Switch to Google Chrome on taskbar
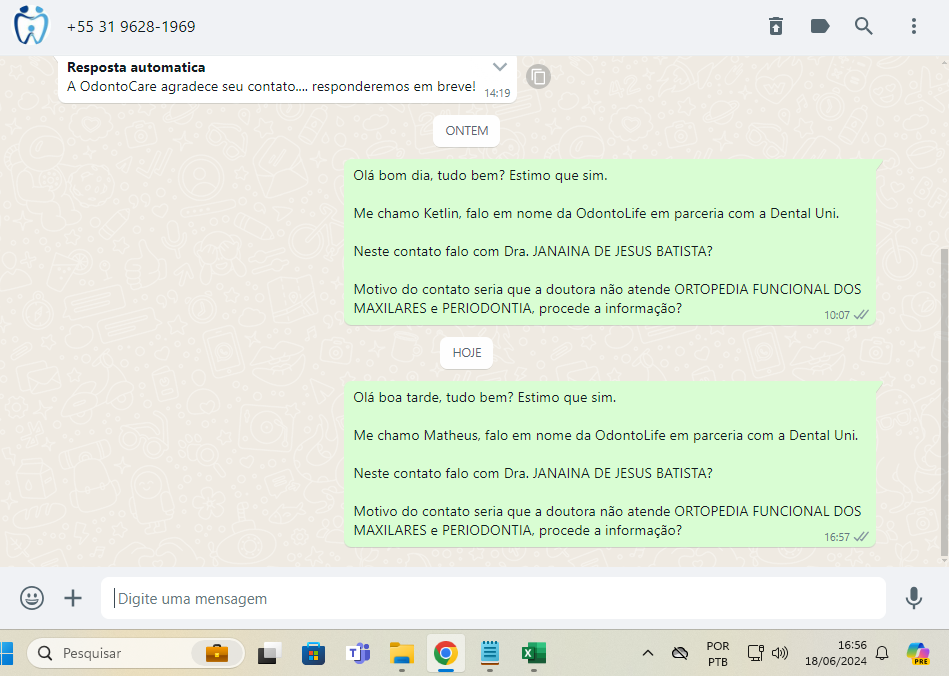 [x=445, y=653]
